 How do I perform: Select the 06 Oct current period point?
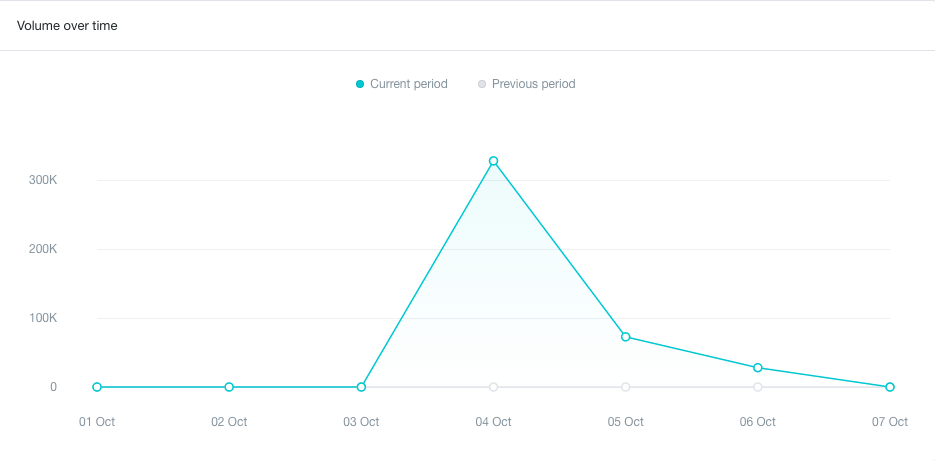757,367
